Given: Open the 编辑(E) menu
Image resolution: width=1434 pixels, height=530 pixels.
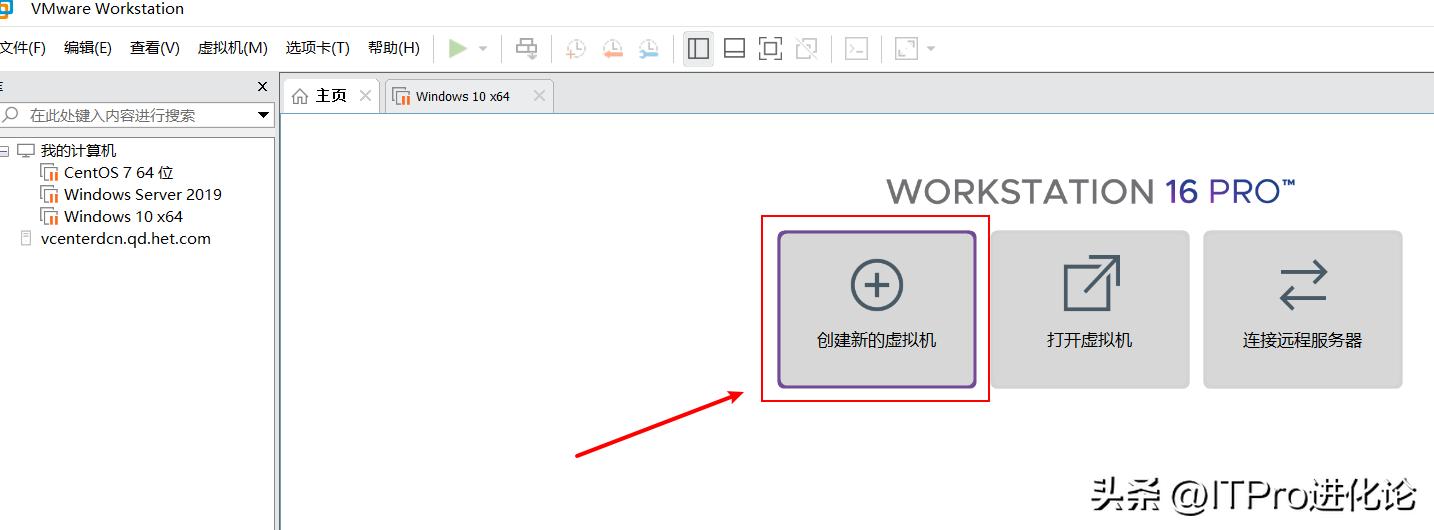Looking at the screenshot, I should tap(88, 48).
